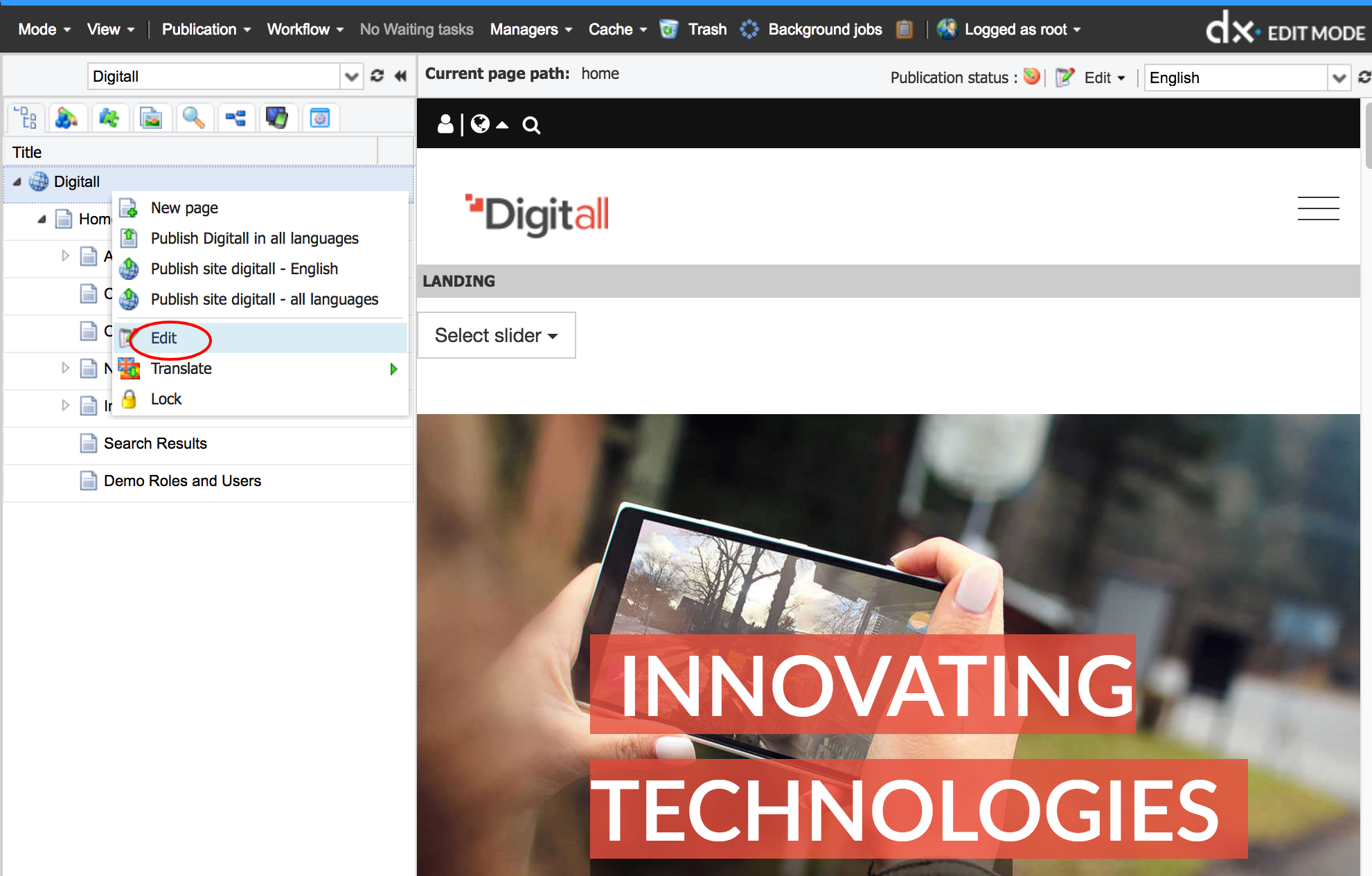Expand the tree node below Home
Viewport: 1372px width, 876px height.
click(66, 256)
